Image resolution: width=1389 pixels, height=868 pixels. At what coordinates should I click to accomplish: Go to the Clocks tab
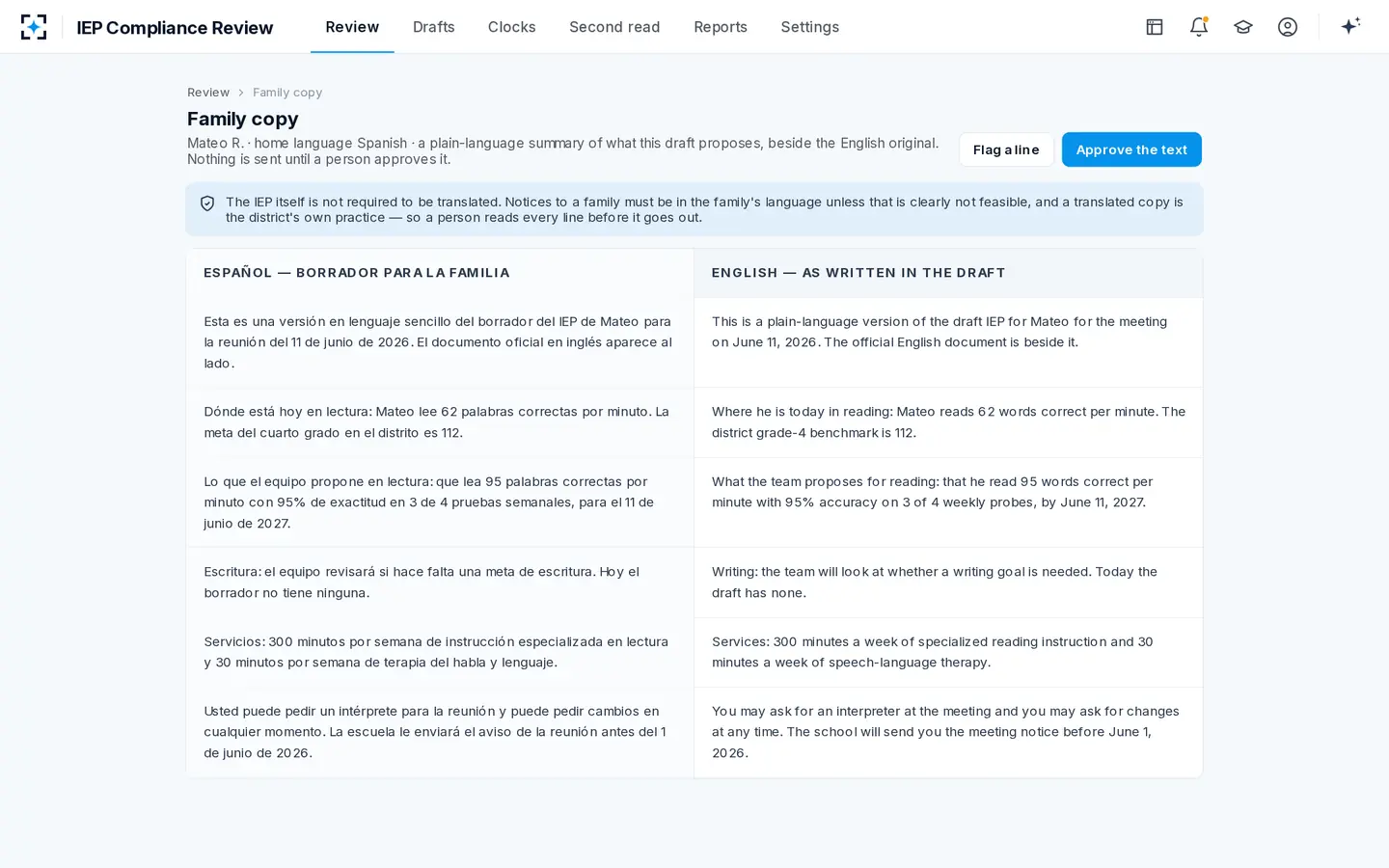tap(511, 27)
